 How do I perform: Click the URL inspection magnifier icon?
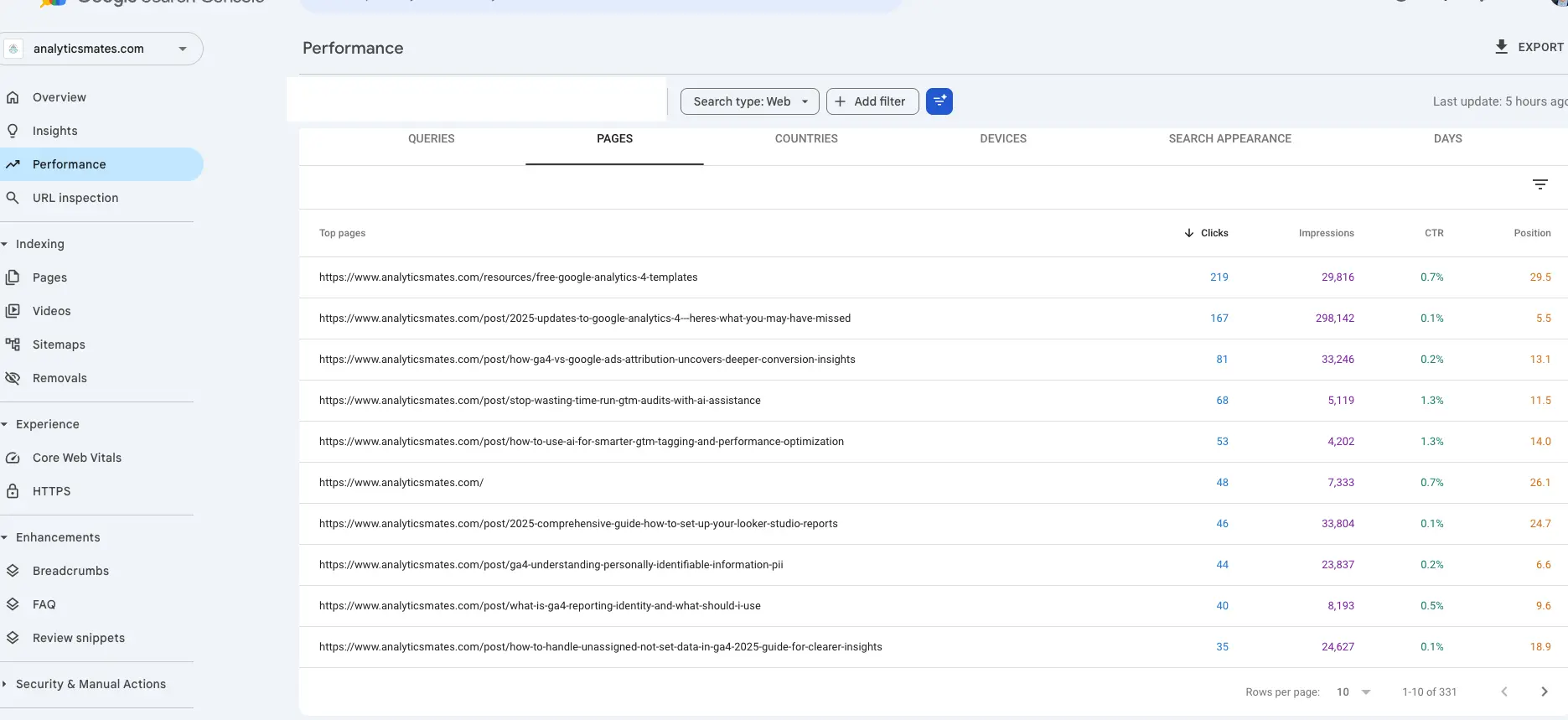click(x=13, y=198)
